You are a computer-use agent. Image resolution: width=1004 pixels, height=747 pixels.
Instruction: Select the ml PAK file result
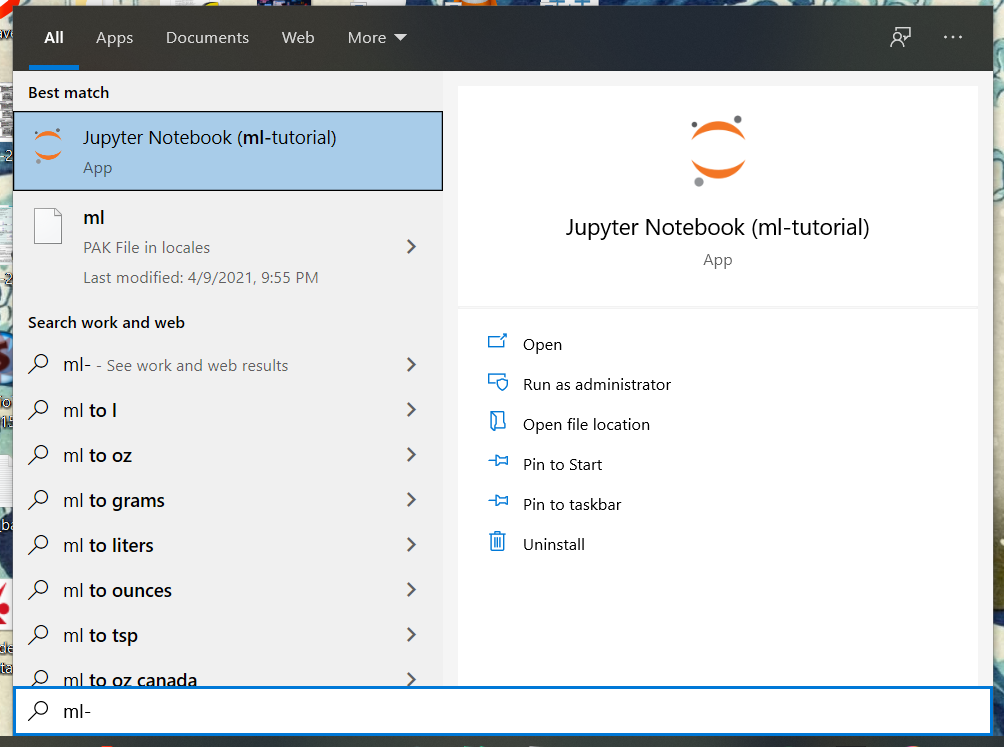click(x=228, y=247)
